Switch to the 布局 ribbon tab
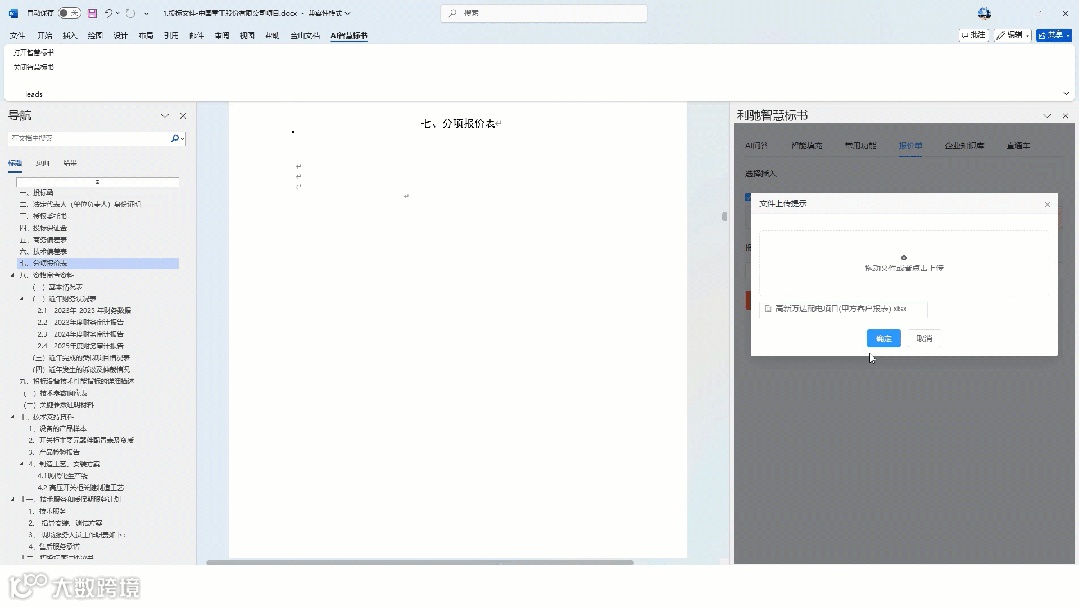This screenshot has height=607, width=1079. pyautogui.click(x=146, y=36)
